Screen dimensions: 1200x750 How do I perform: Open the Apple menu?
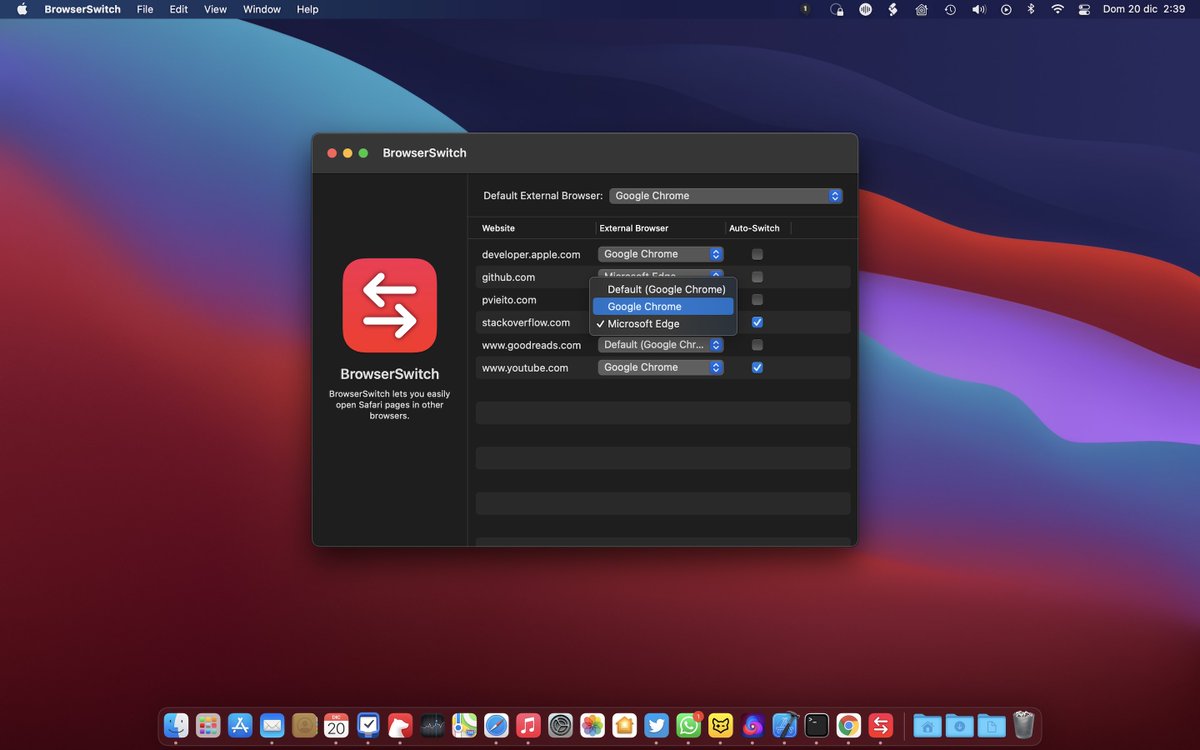pos(22,9)
